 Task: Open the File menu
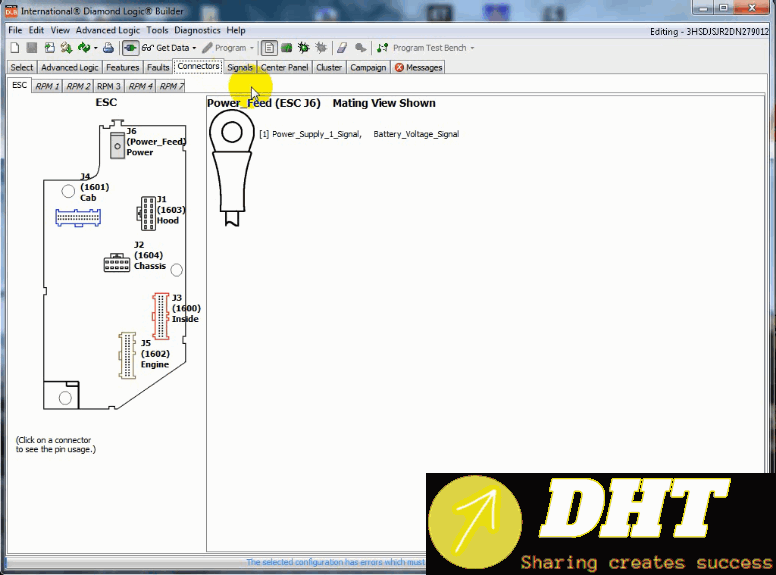click(x=15, y=30)
